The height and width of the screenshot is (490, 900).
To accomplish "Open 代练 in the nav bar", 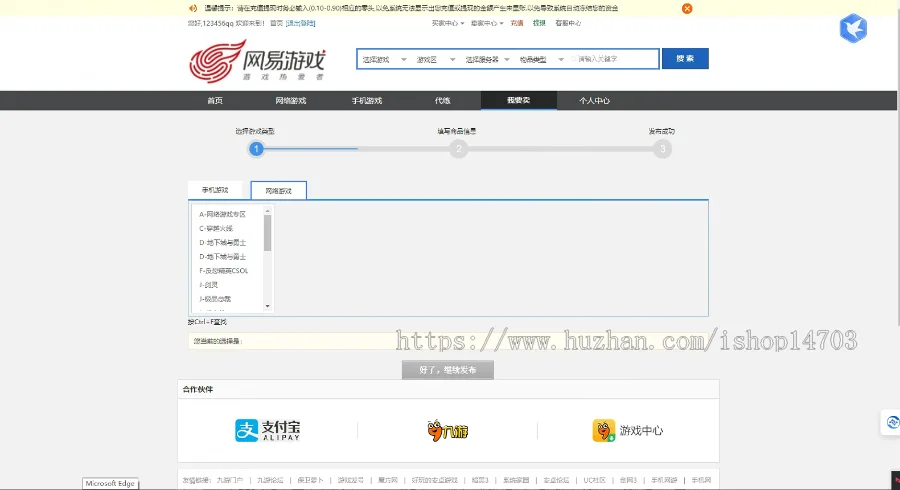I will 443,100.
